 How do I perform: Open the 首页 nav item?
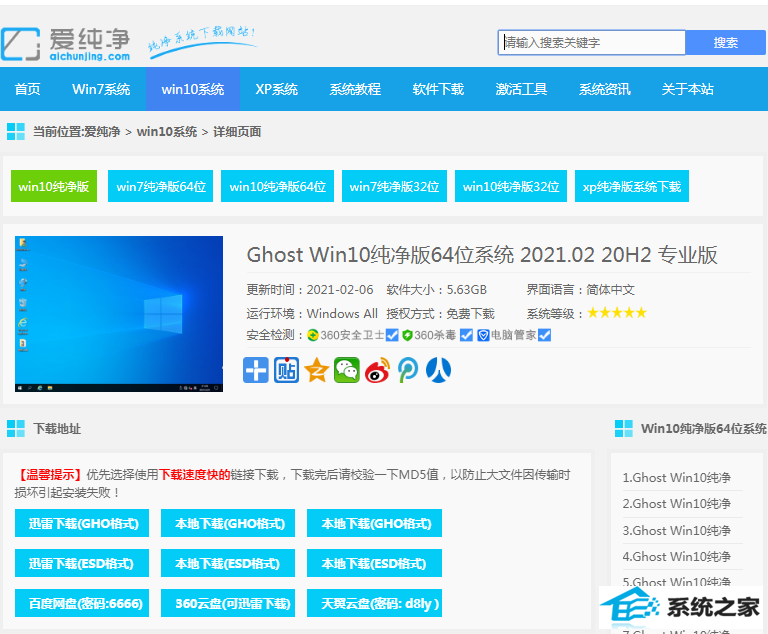(x=27, y=89)
